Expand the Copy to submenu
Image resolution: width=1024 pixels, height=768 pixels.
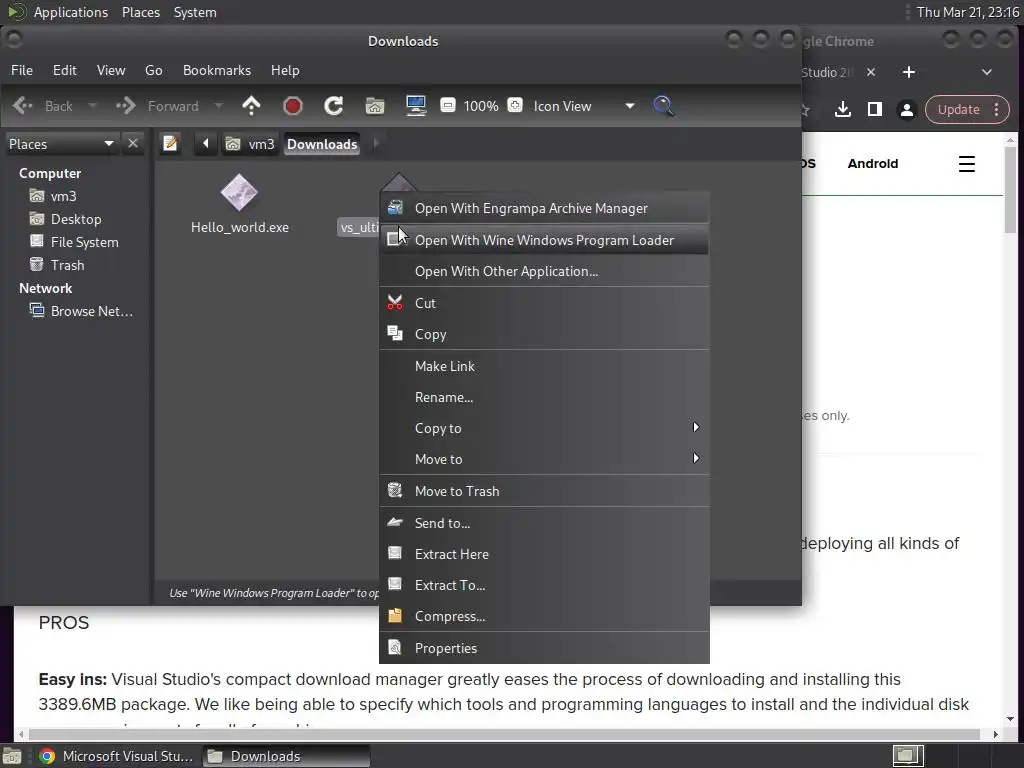(544, 428)
